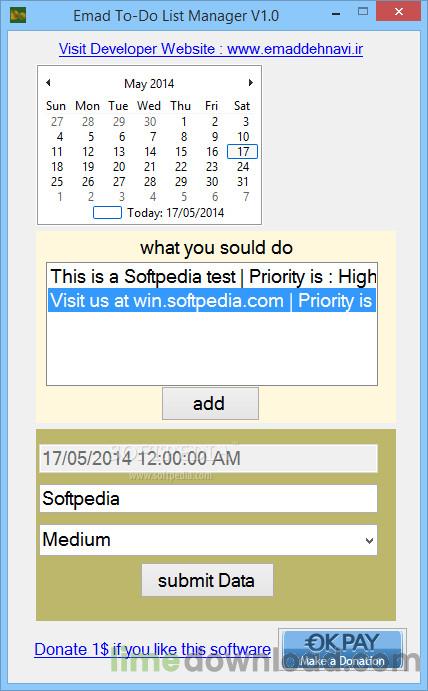The height and width of the screenshot is (691, 428).
Task: Click the Today marker box in calendar
Action: [x=107, y=212]
